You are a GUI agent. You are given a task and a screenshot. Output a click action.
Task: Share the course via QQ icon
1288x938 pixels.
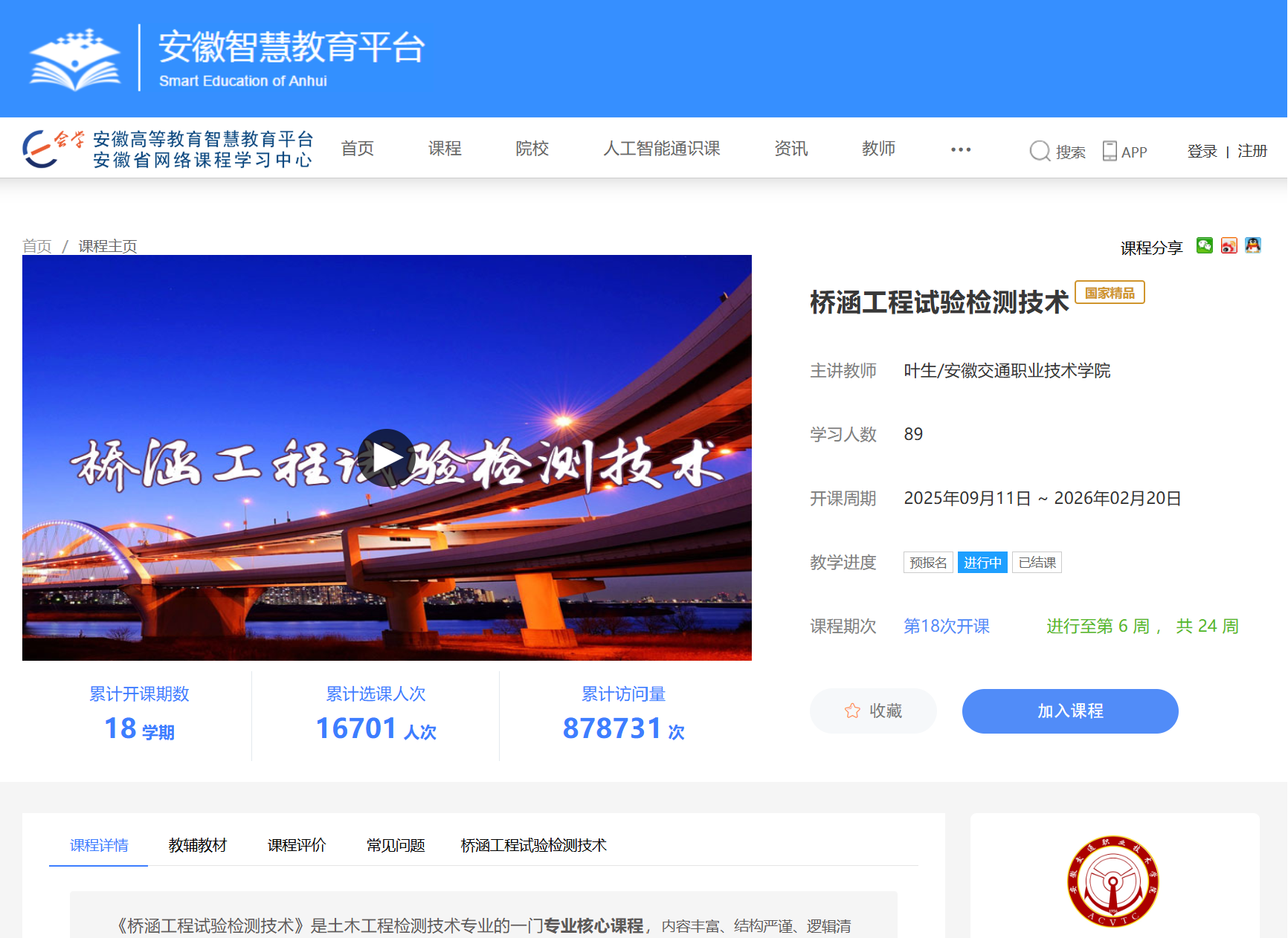(1254, 245)
